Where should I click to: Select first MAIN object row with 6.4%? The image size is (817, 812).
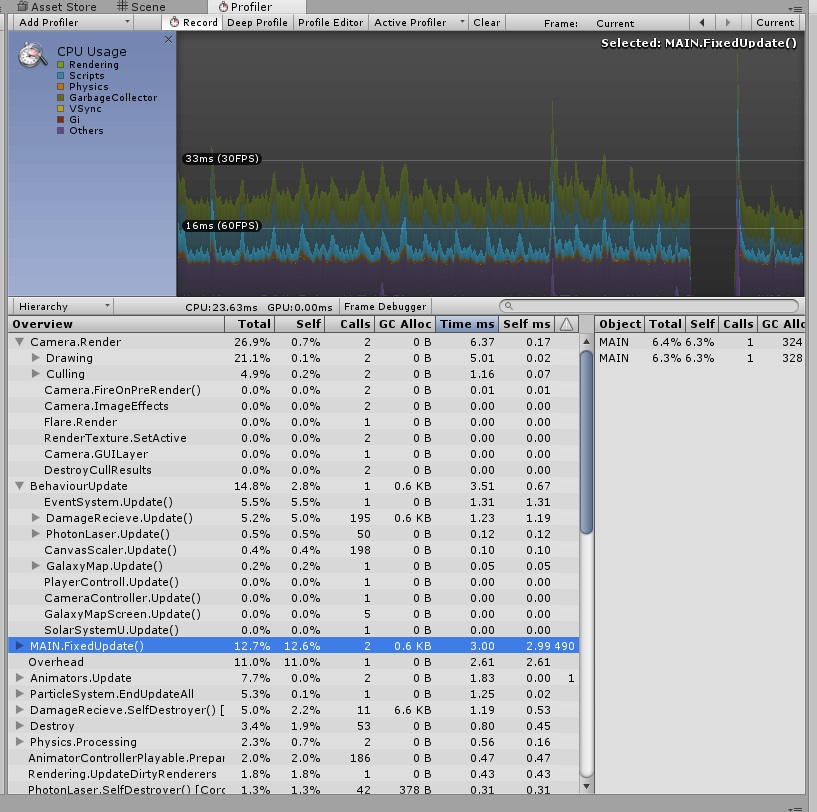click(700, 342)
